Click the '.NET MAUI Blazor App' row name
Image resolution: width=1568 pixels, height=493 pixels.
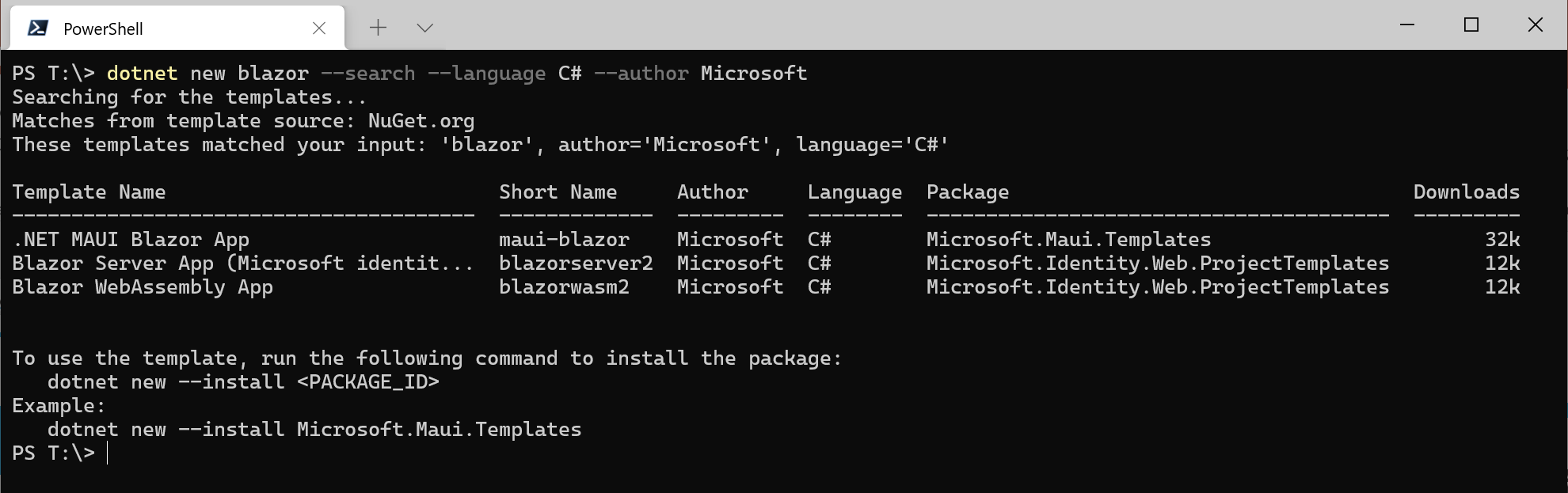tap(131, 240)
